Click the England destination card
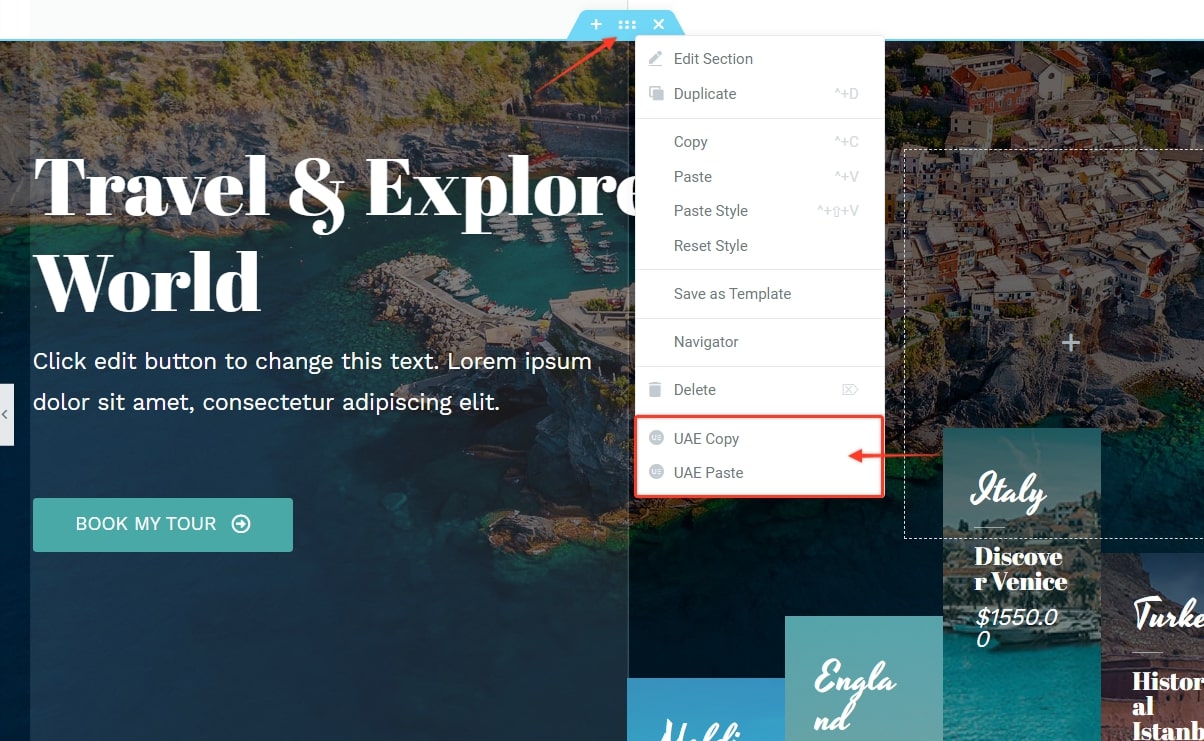The height and width of the screenshot is (741, 1204). [864, 678]
